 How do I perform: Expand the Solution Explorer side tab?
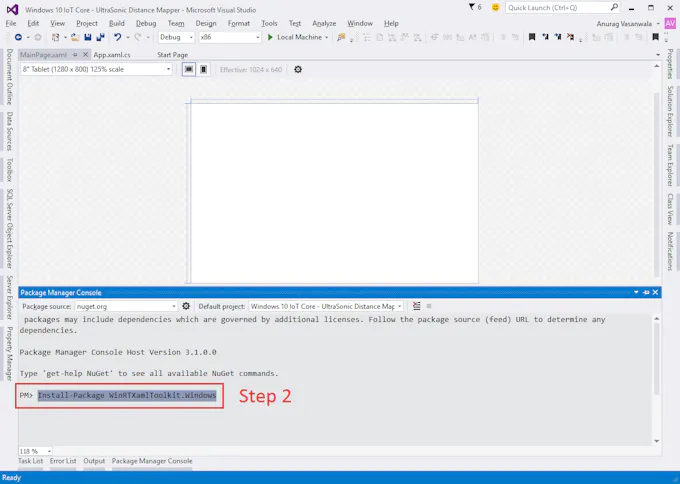pyautogui.click(x=670, y=111)
